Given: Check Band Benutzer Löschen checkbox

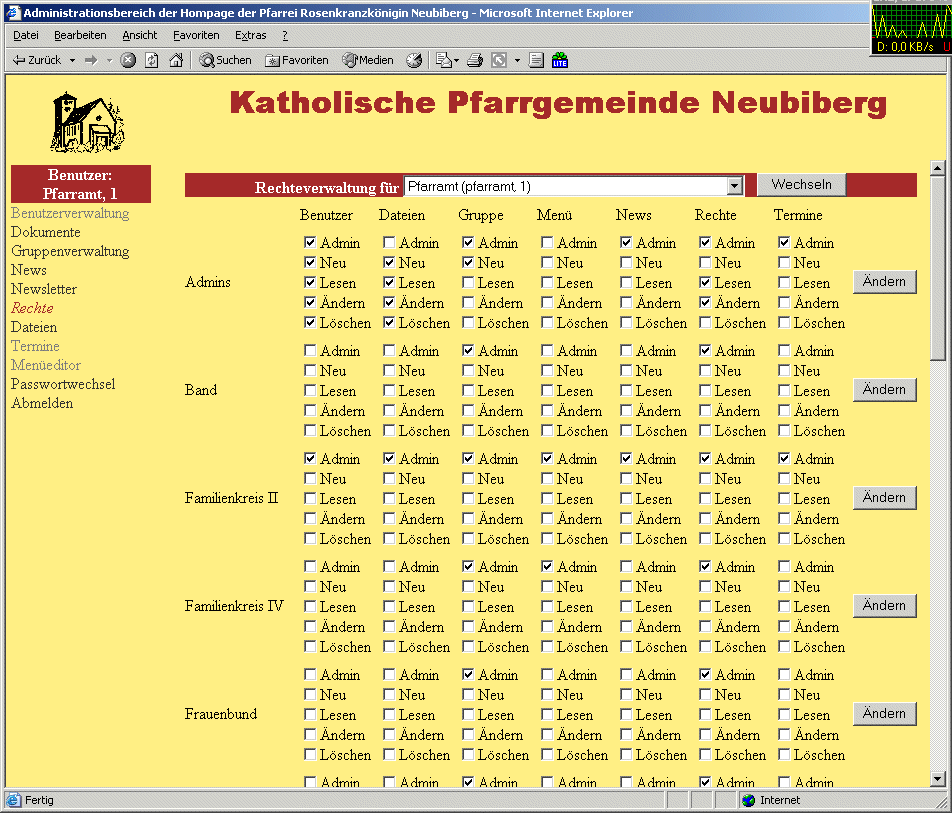Looking at the screenshot, I should click(310, 430).
